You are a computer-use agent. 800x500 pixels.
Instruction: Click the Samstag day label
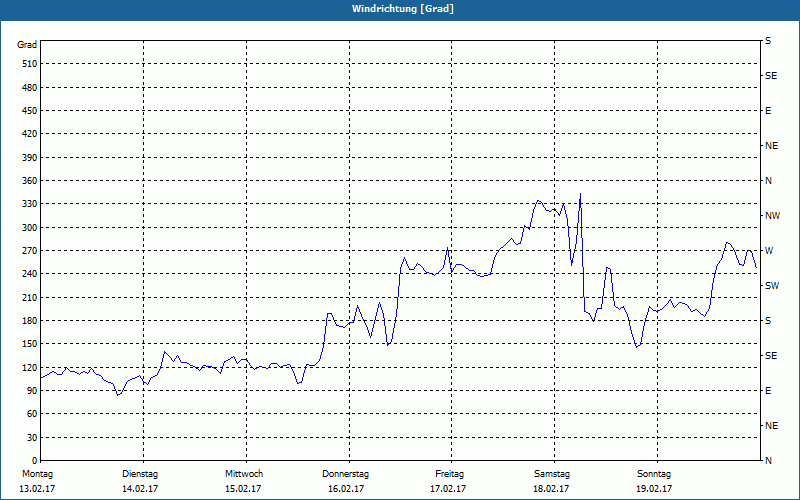tap(552, 474)
